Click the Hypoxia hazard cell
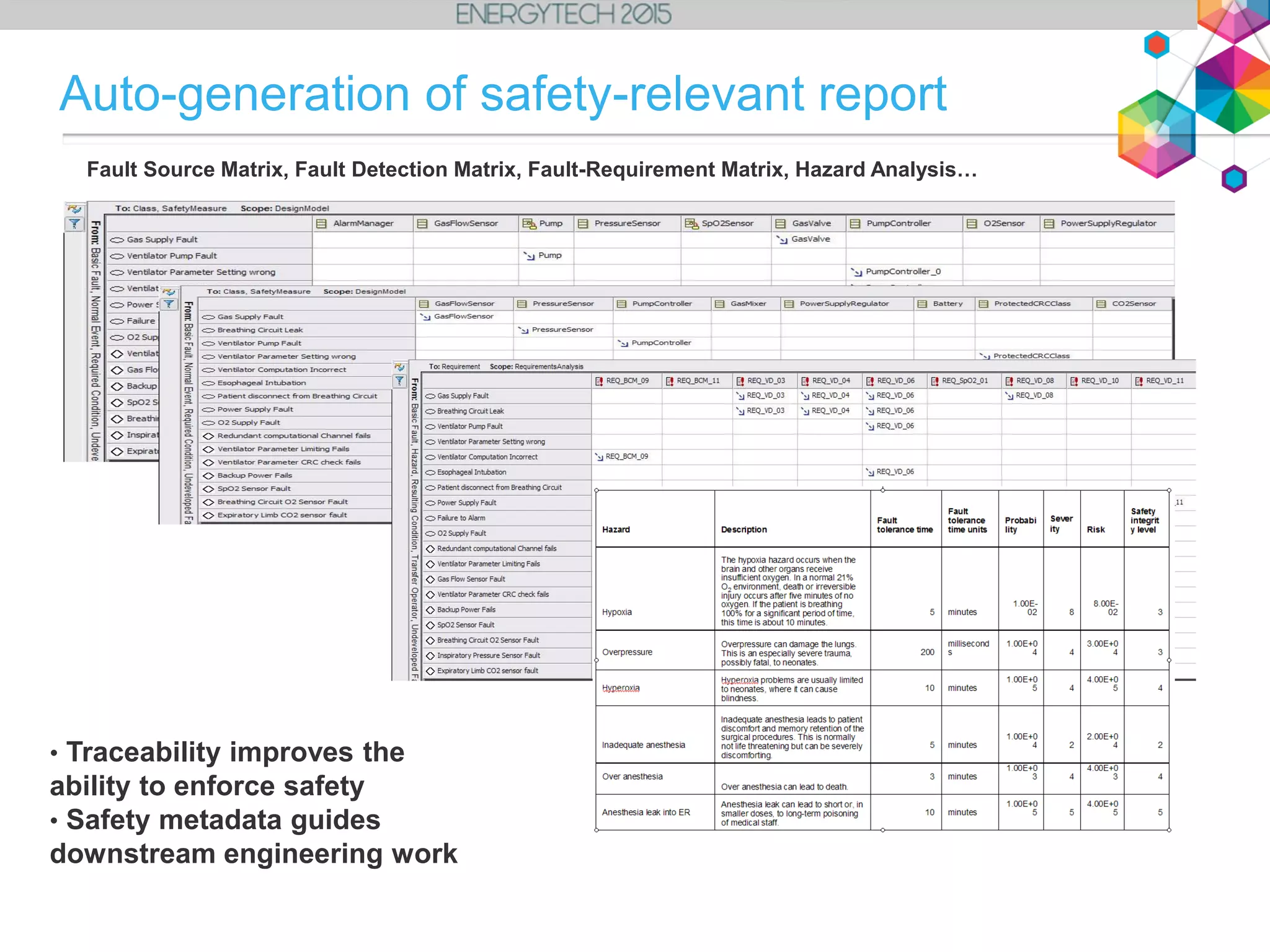The height and width of the screenshot is (952, 1270). 655,589
